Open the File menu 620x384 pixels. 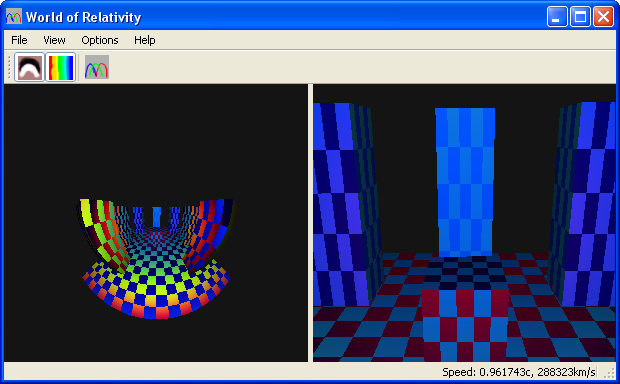click(x=19, y=40)
